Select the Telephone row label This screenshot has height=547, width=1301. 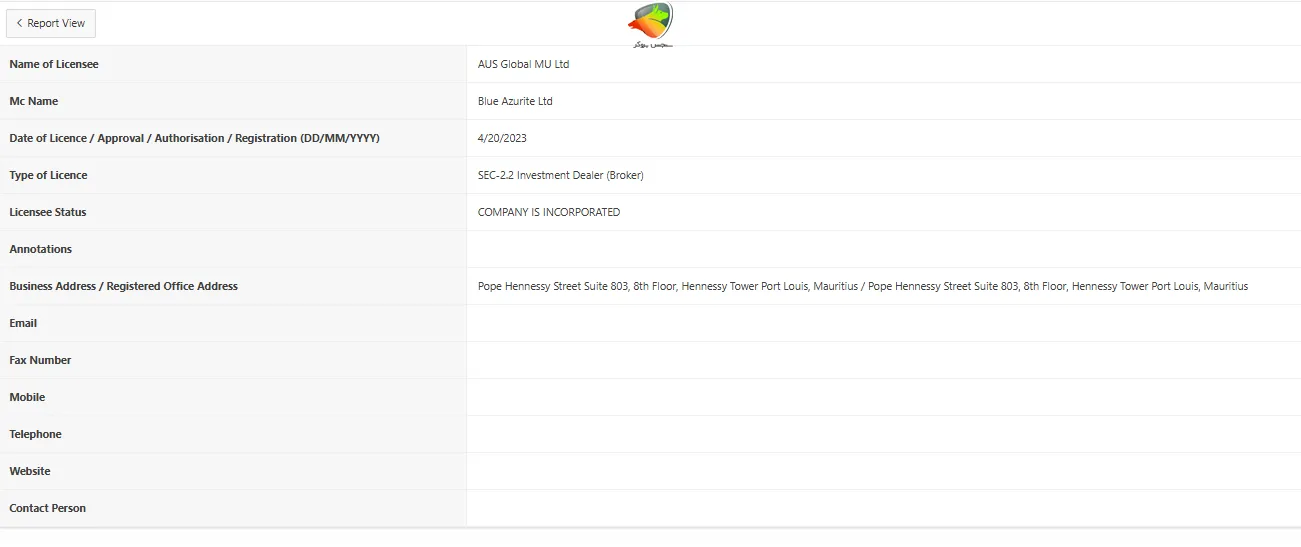point(35,434)
